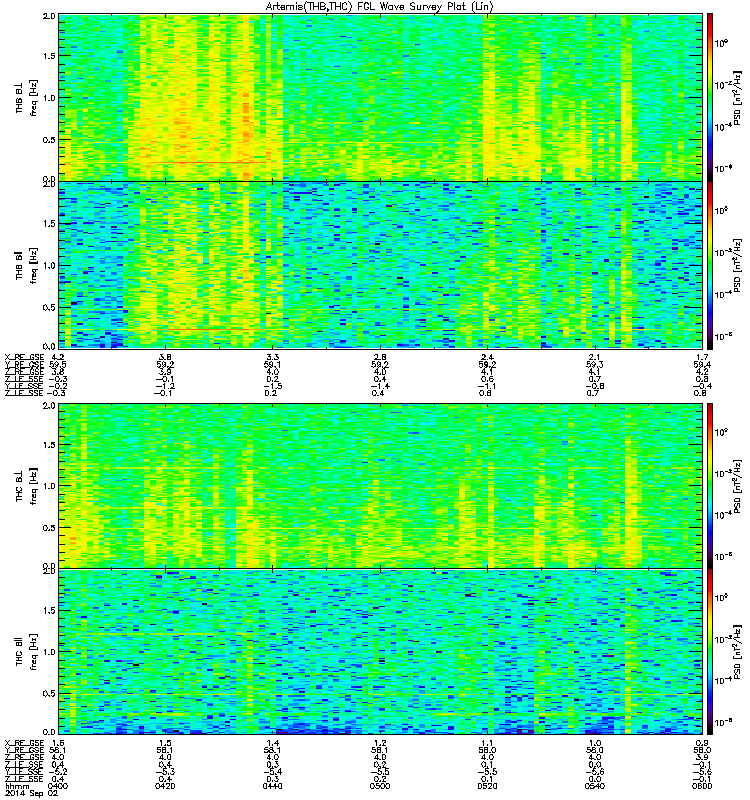750x800 pixels.
Task: Click the plot title 'Artemis(THB,THC) FGL Wave Survey Plot'
Action: 380,7
